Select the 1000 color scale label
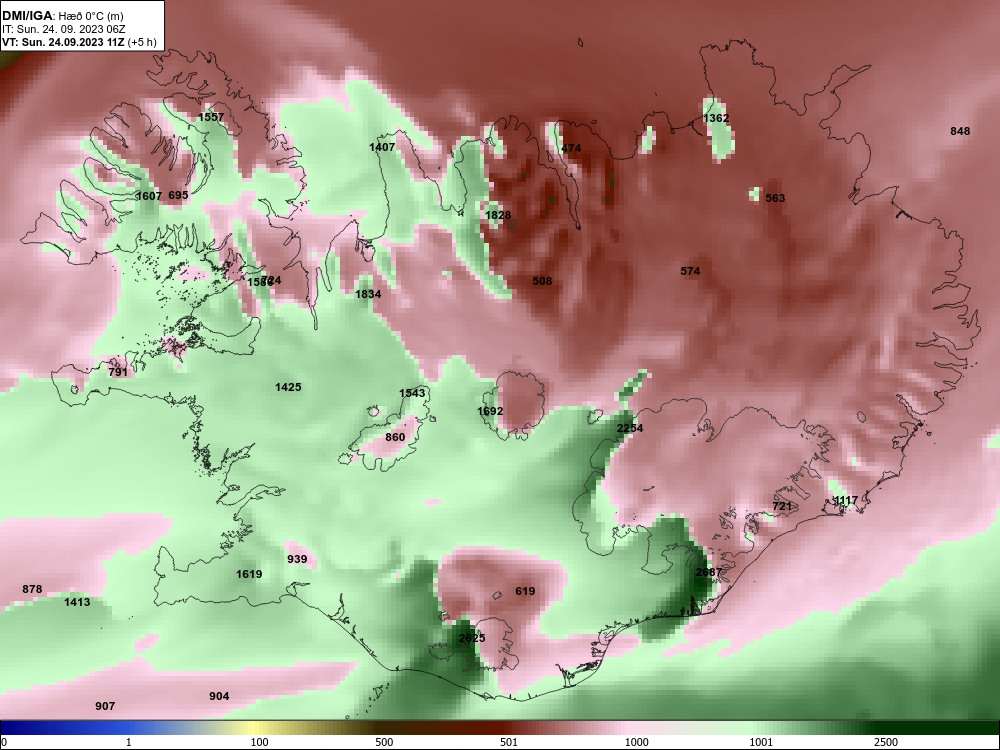 [637, 742]
